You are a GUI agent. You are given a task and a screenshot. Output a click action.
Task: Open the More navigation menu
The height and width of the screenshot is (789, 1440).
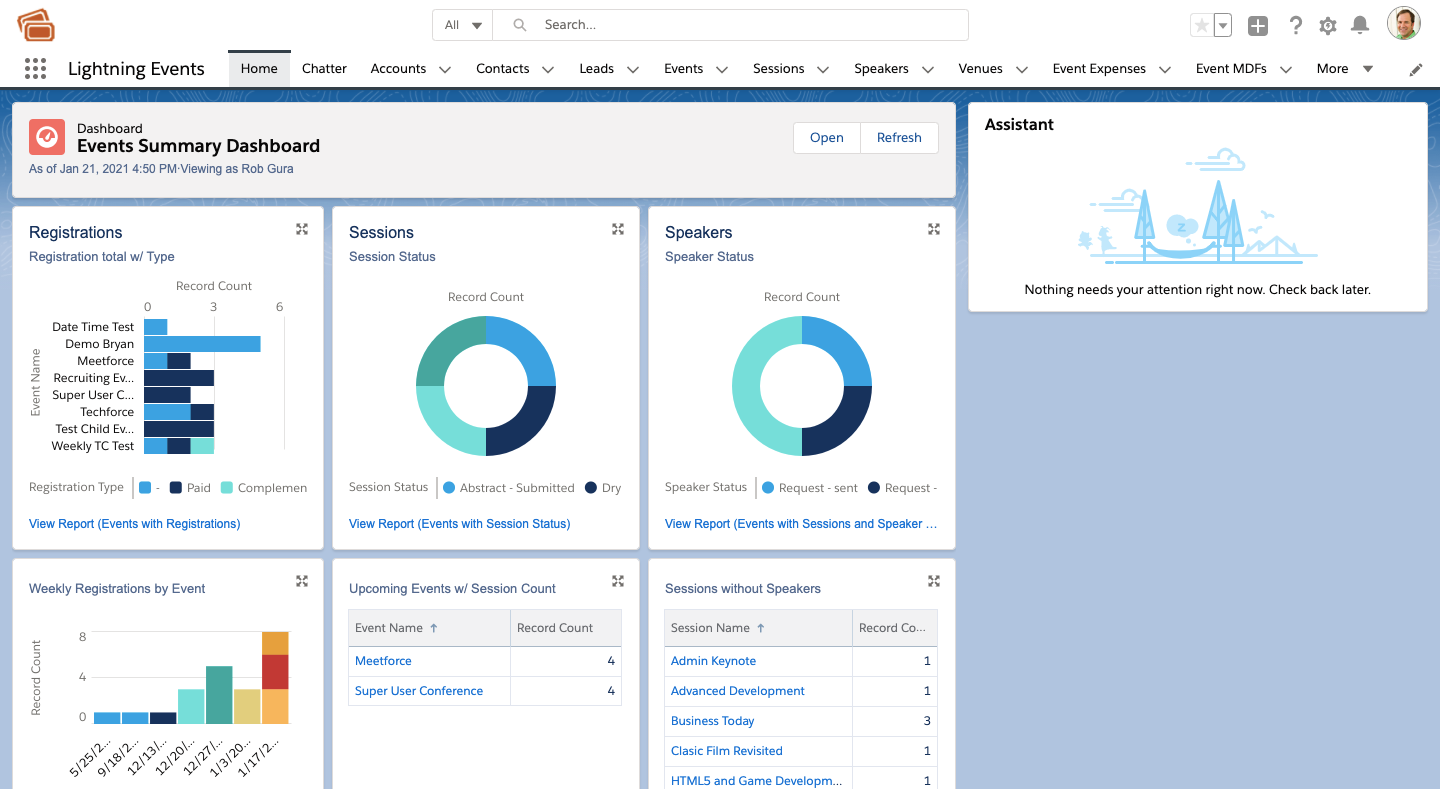1344,68
